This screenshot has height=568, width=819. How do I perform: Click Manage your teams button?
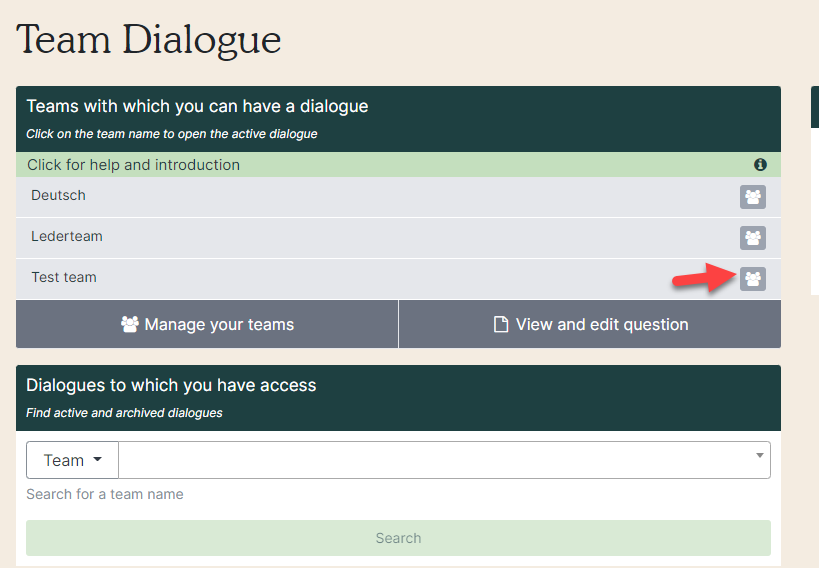point(207,324)
